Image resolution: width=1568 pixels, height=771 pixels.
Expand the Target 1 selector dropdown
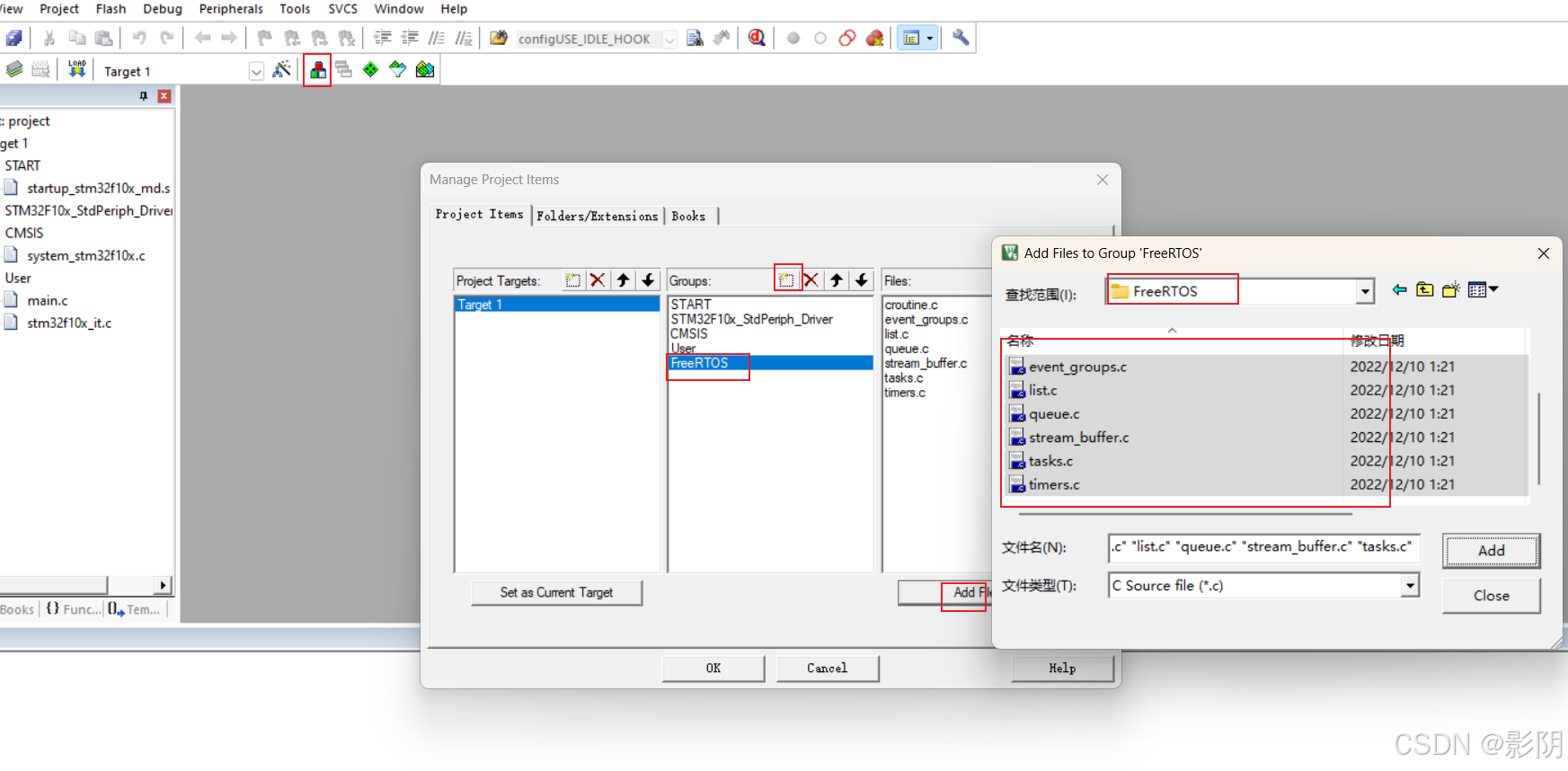point(256,71)
